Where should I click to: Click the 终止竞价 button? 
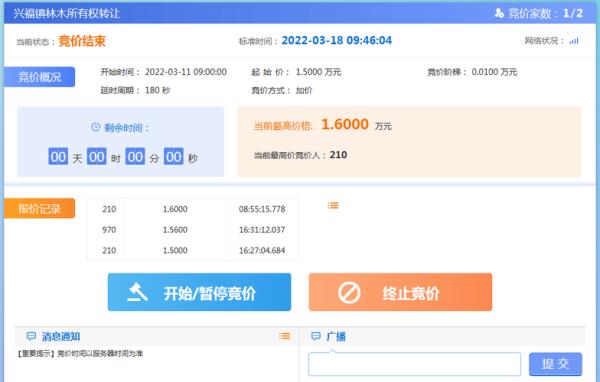click(x=400, y=292)
